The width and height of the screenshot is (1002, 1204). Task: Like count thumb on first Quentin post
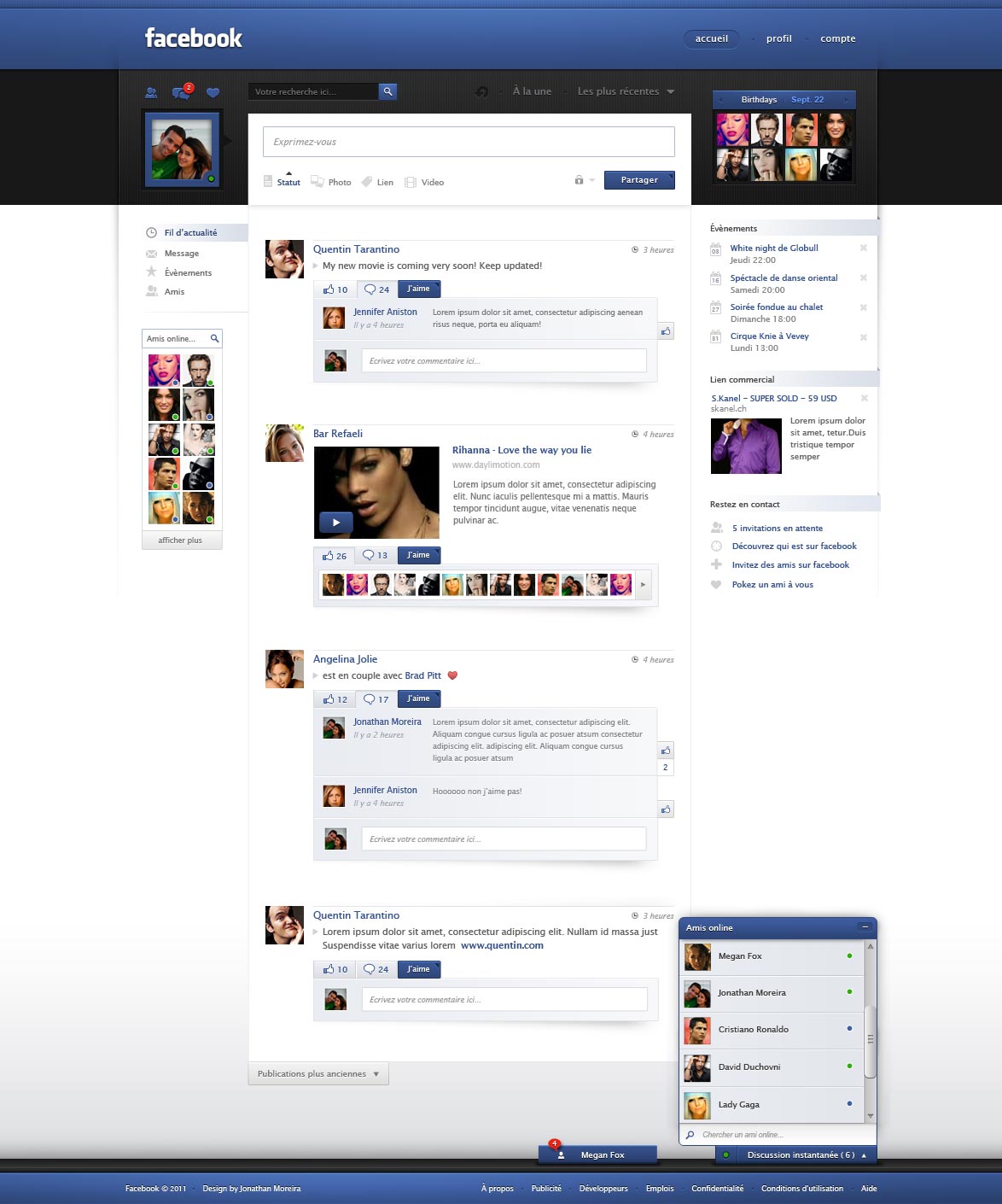point(335,289)
